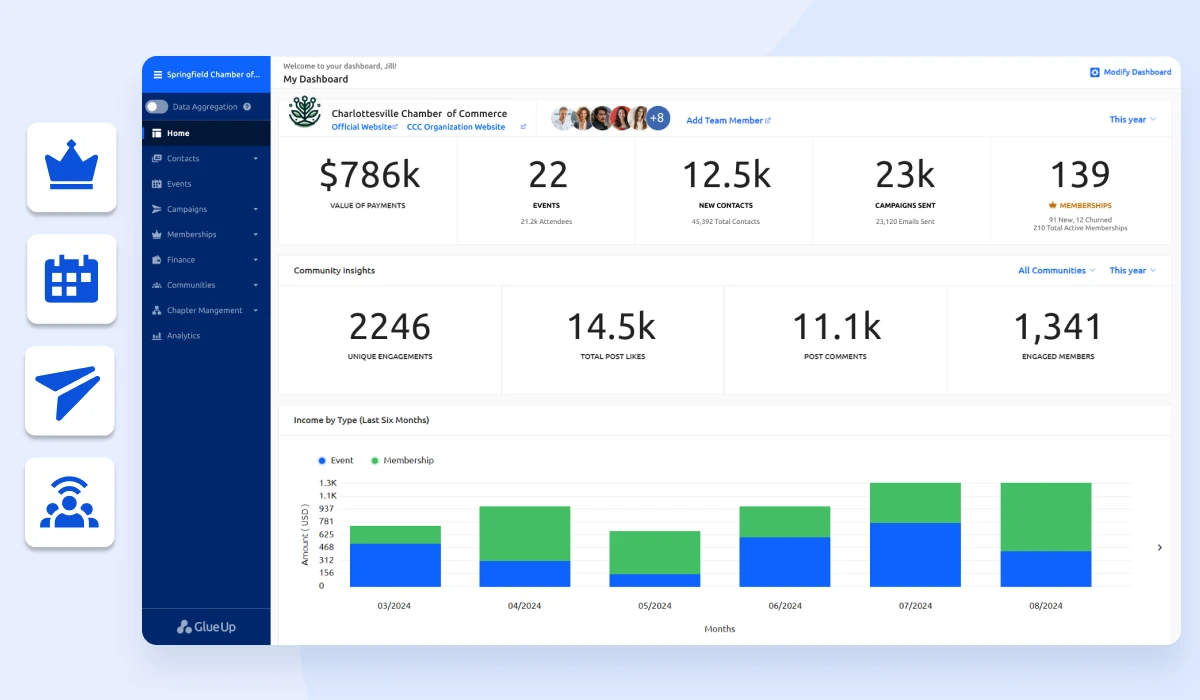The width and height of the screenshot is (1200, 700).
Task: Open the Official Website link
Action: point(360,125)
